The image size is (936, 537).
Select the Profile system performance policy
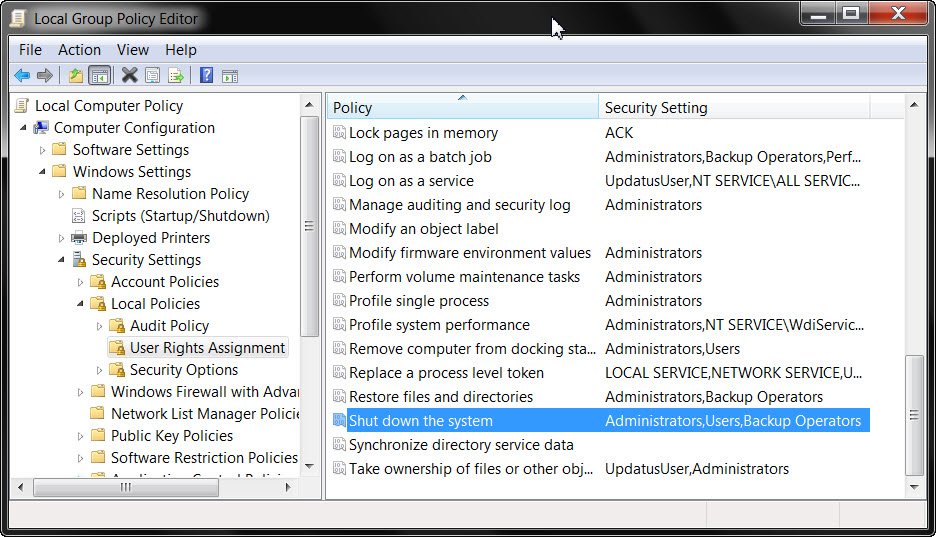click(x=439, y=325)
